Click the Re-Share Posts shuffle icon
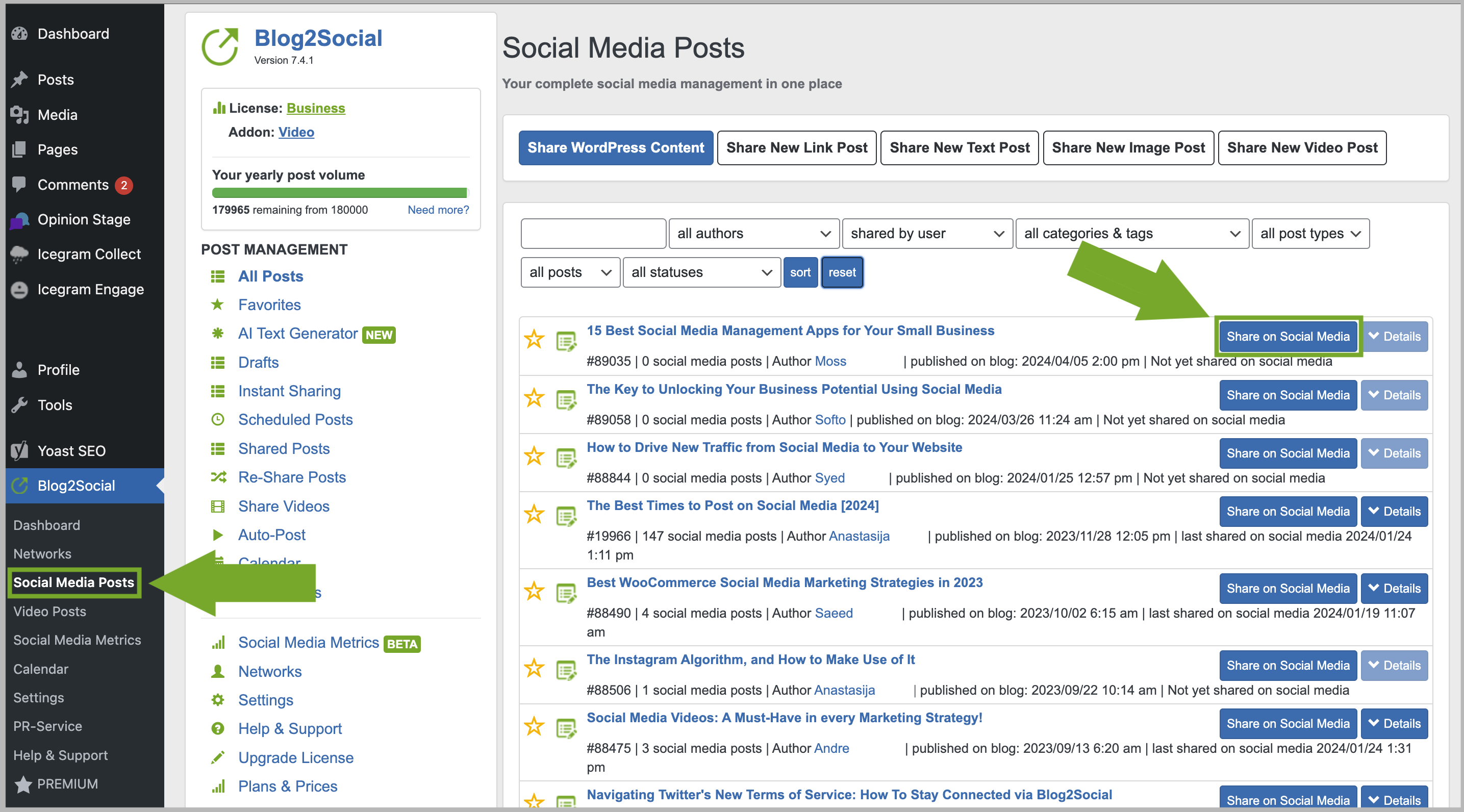This screenshot has height=812, width=1464. point(218,477)
